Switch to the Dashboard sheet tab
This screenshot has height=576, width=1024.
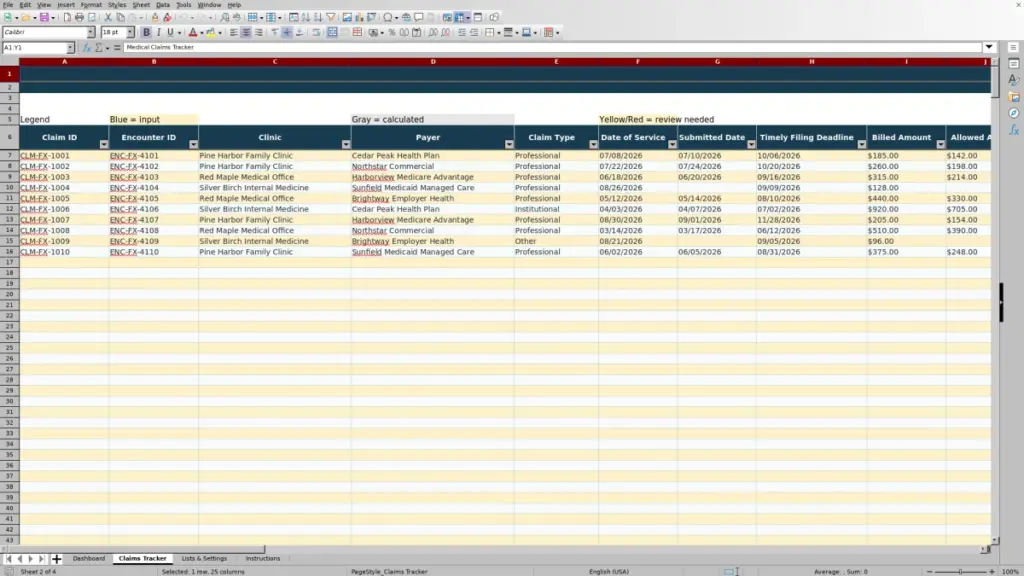click(x=89, y=559)
